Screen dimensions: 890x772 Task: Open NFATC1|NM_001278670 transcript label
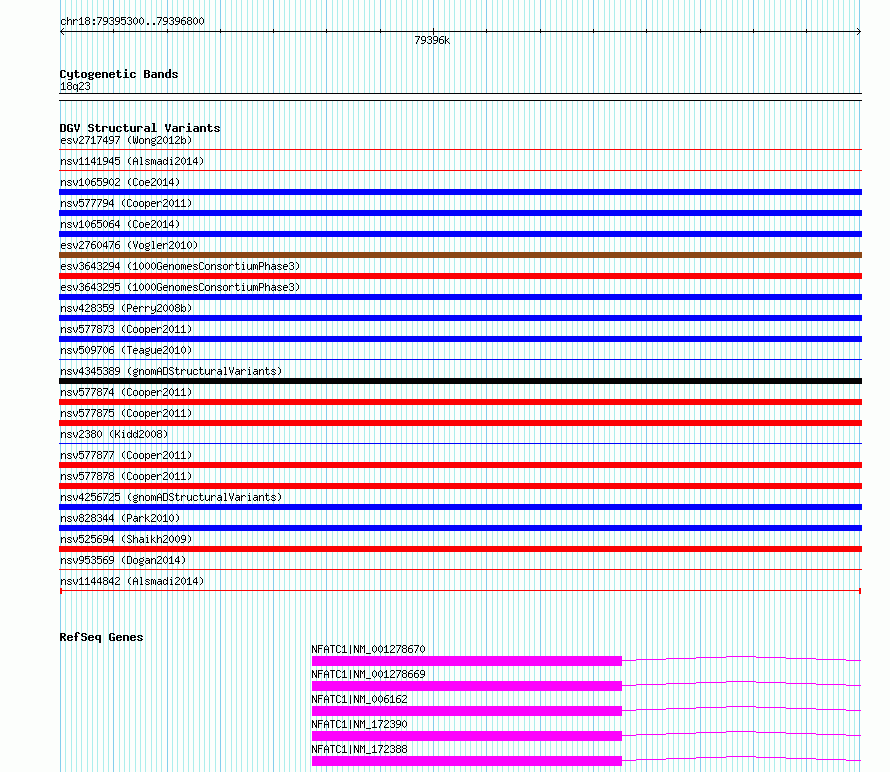coord(368,649)
